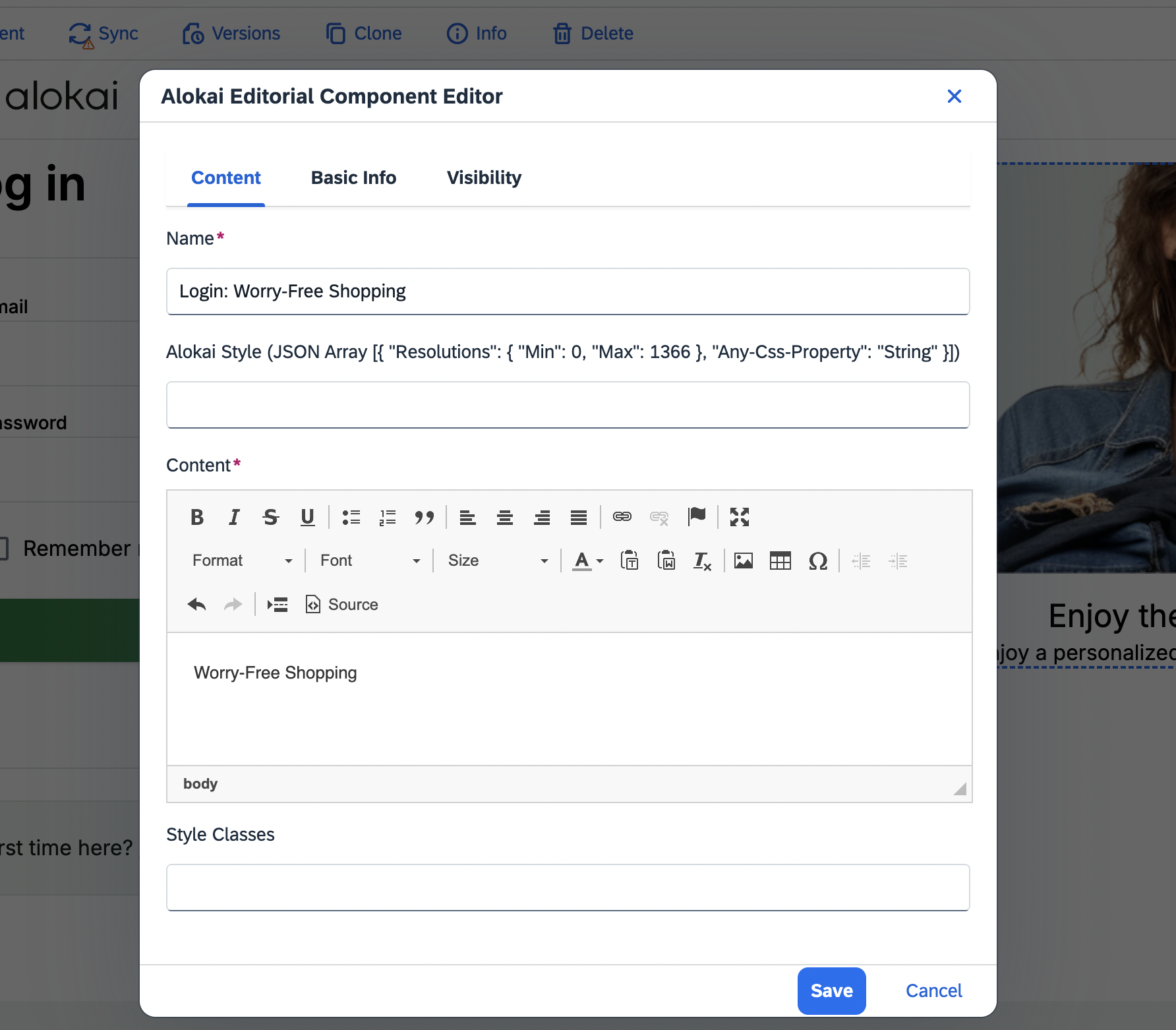Click Clone in the background toolbar
Viewport: 1176px width, 1030px height.
364,34
